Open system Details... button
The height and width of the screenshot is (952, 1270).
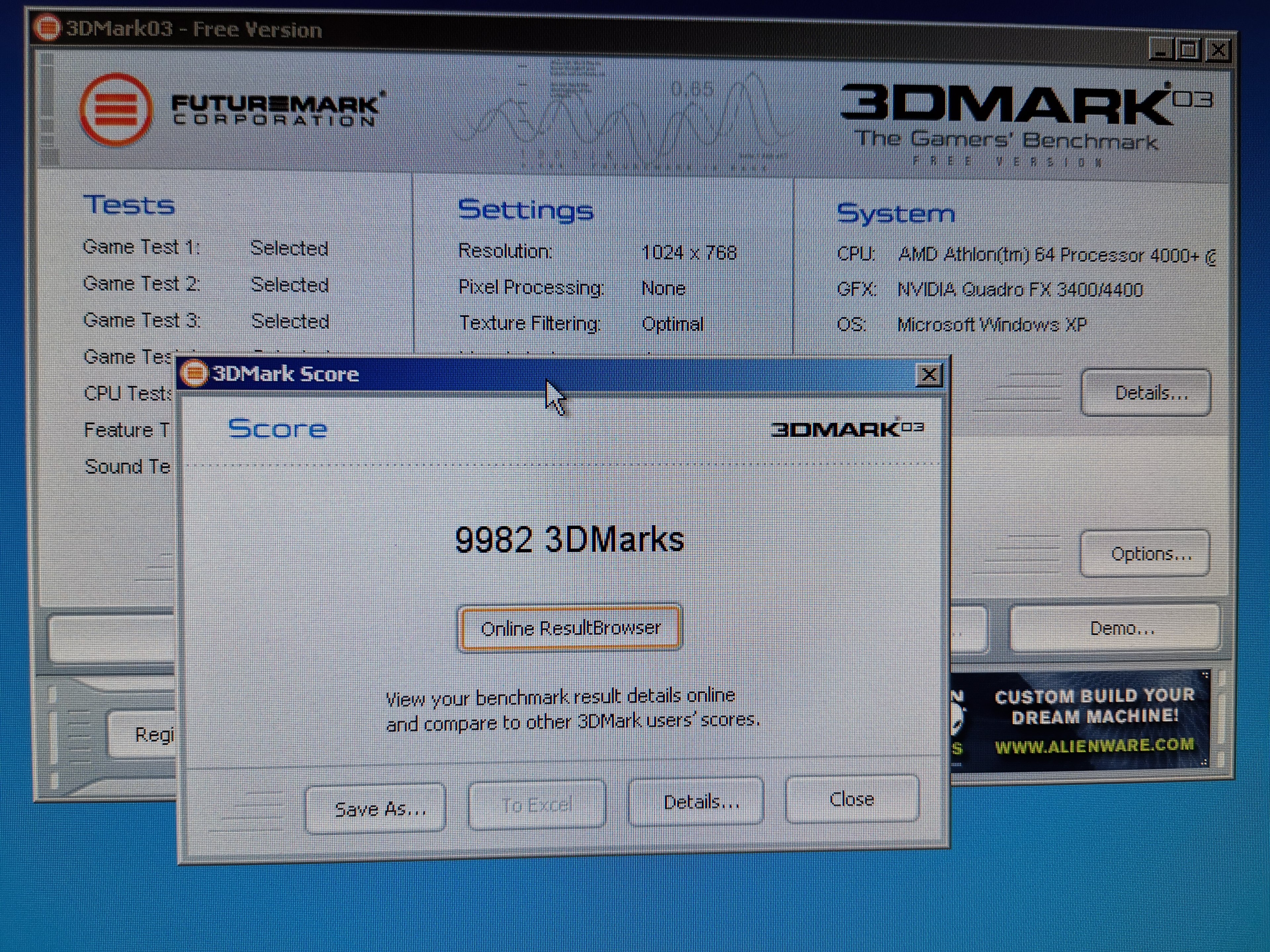coord(1145,393)
